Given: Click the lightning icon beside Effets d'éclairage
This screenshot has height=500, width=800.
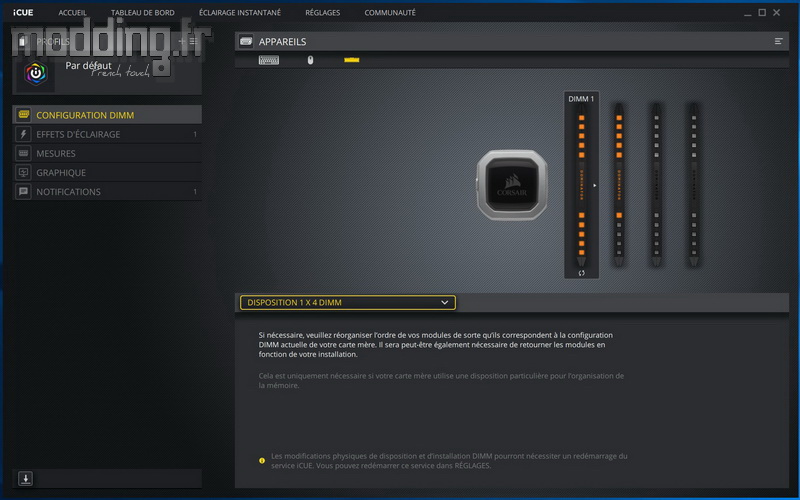Looking at the screenshot, I should pyautogui.click(x=23, y=134).
